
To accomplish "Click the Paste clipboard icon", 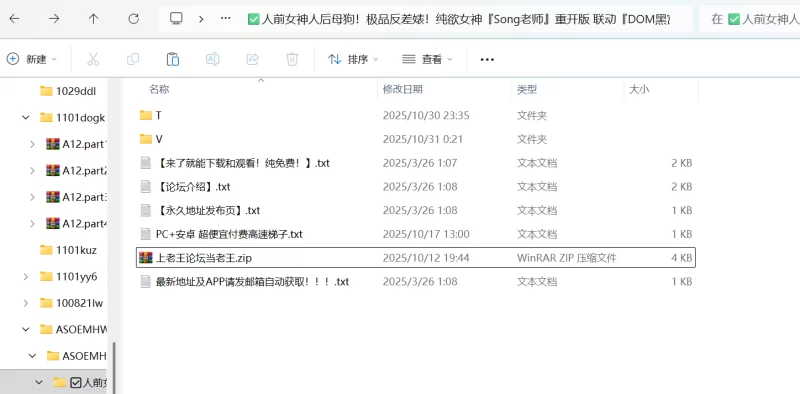I will click(x=173, y=59).
